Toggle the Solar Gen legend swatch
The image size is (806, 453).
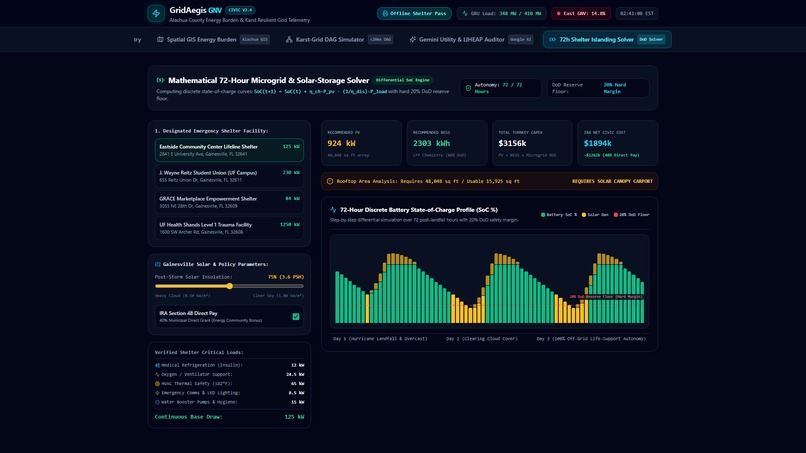584,215
